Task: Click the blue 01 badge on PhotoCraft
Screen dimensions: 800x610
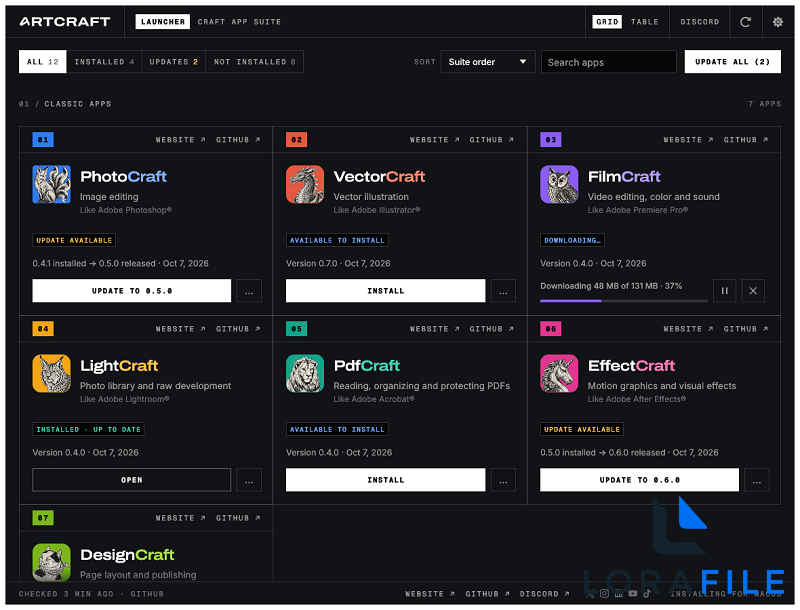Action: tap(43, 140)
